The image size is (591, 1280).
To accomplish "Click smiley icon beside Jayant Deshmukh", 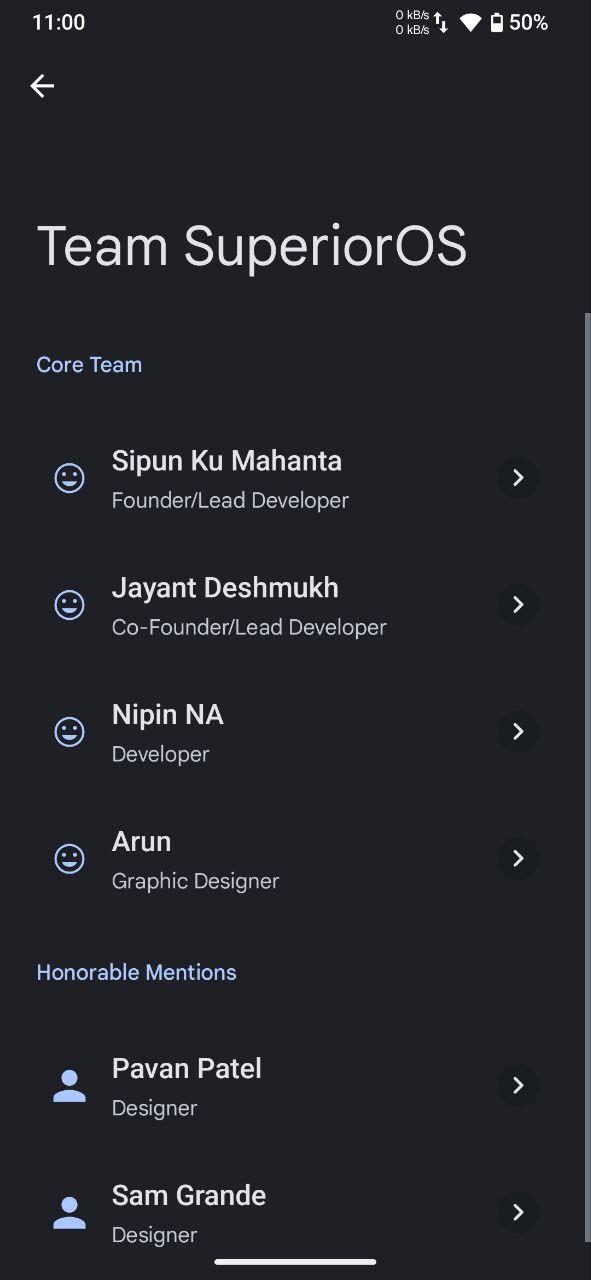I will coord(69,605).
